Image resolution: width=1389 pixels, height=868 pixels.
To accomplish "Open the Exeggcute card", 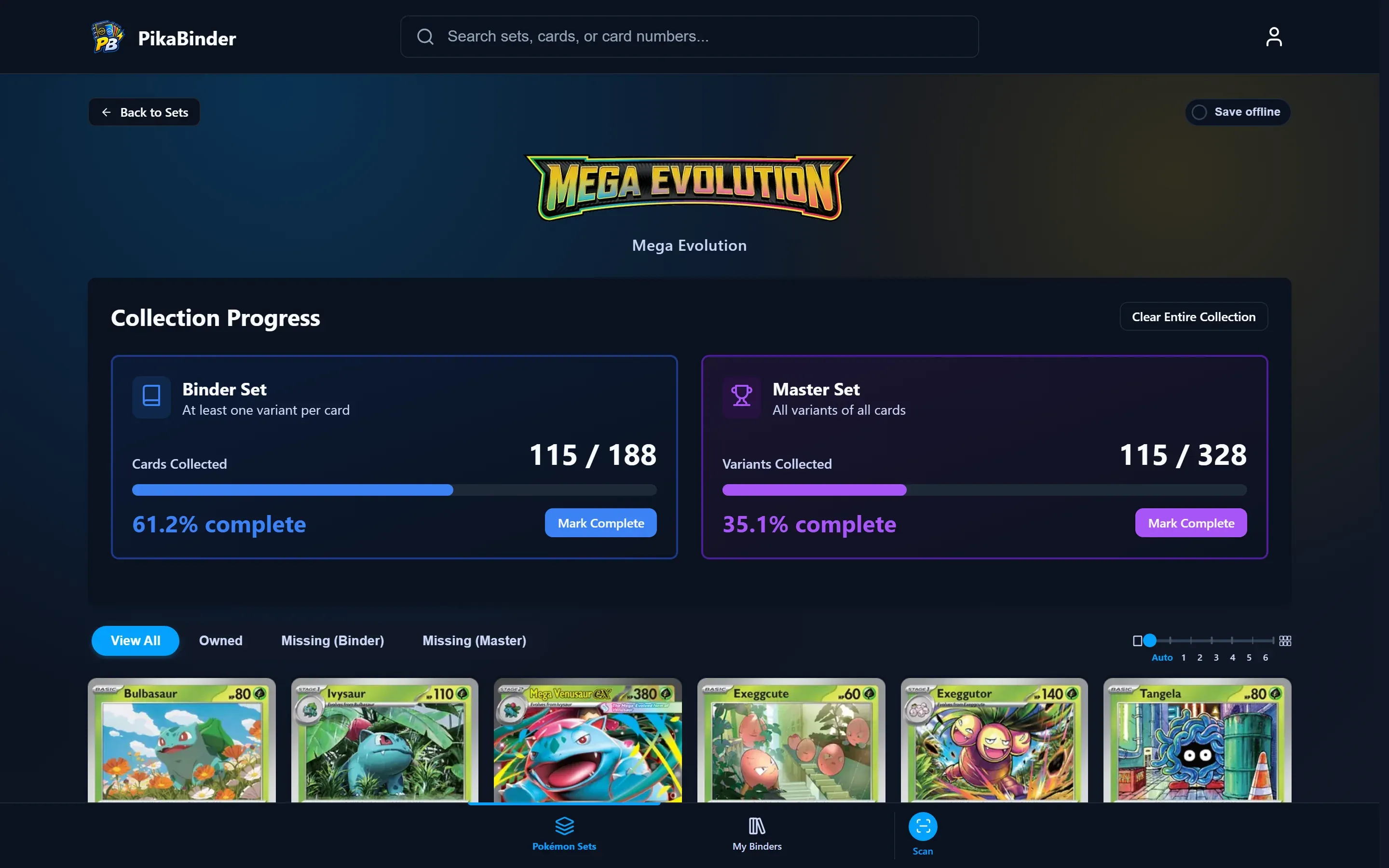I will (x=791, y=741).
